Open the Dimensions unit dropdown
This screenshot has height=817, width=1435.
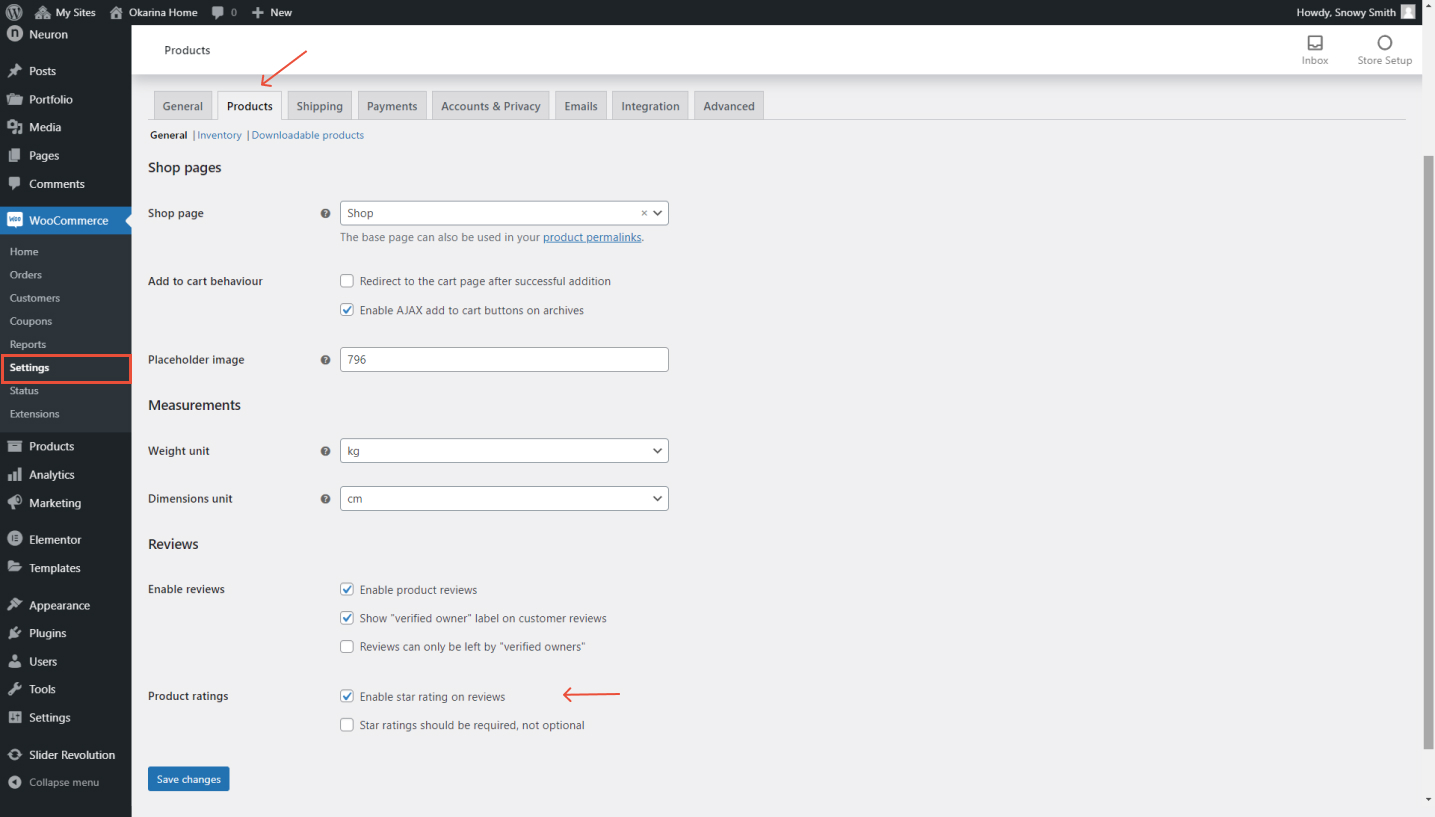[504, 498]
